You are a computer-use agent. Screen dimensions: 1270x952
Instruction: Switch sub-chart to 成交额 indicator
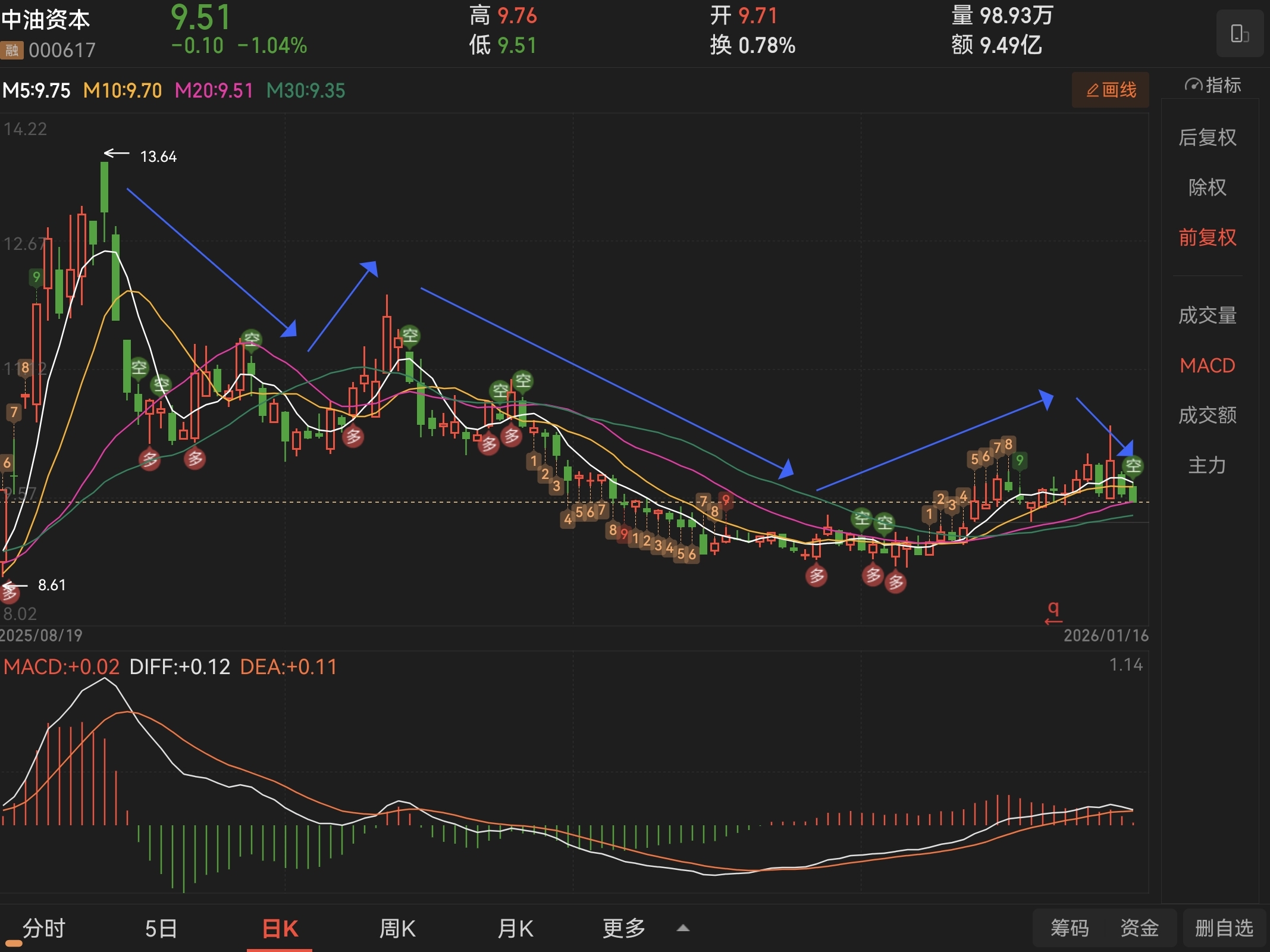[1207, 415]
